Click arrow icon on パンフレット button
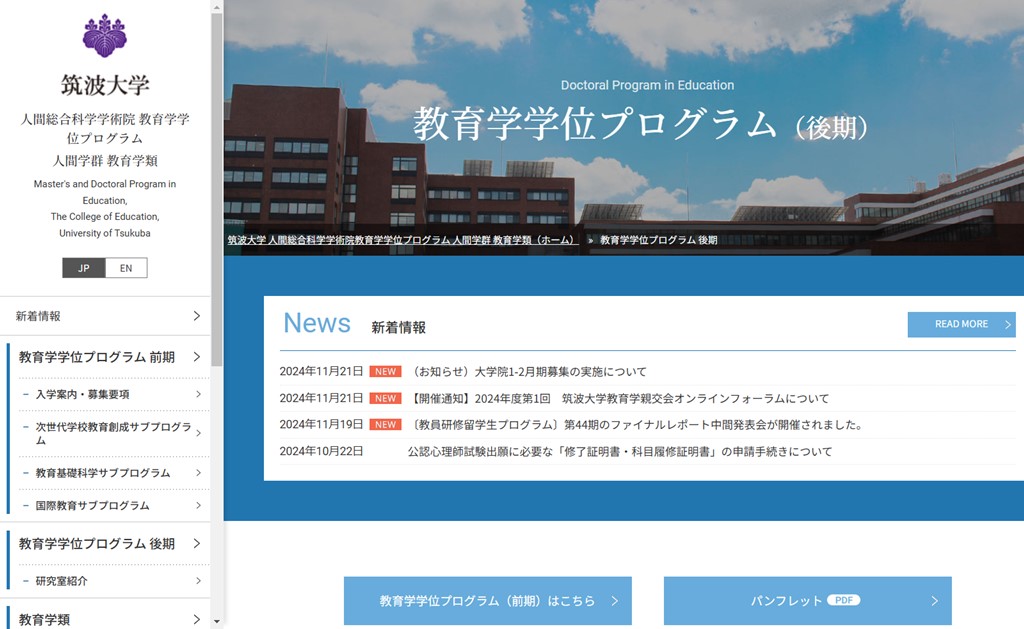The image size is (1024, 629). click(935, 601)
